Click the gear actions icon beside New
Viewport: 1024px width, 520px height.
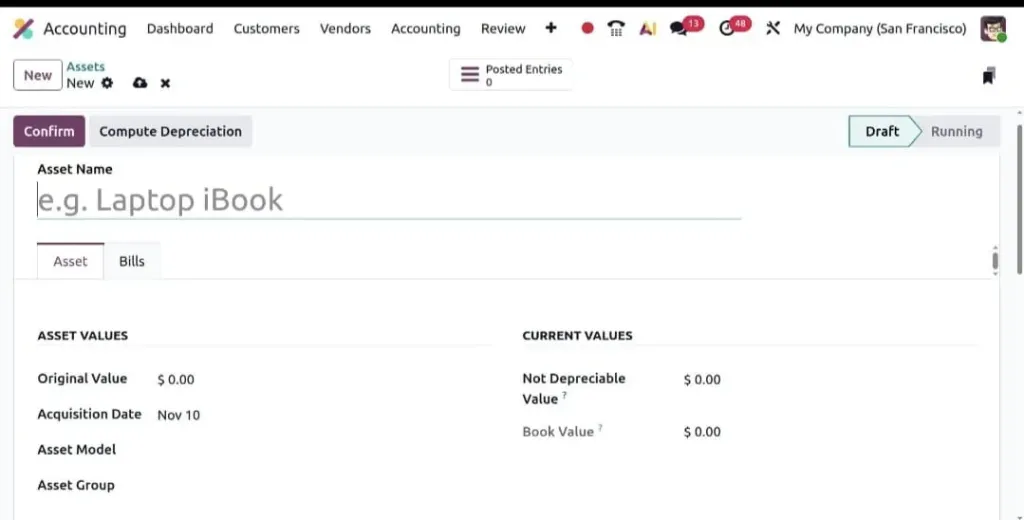point(107,83)
